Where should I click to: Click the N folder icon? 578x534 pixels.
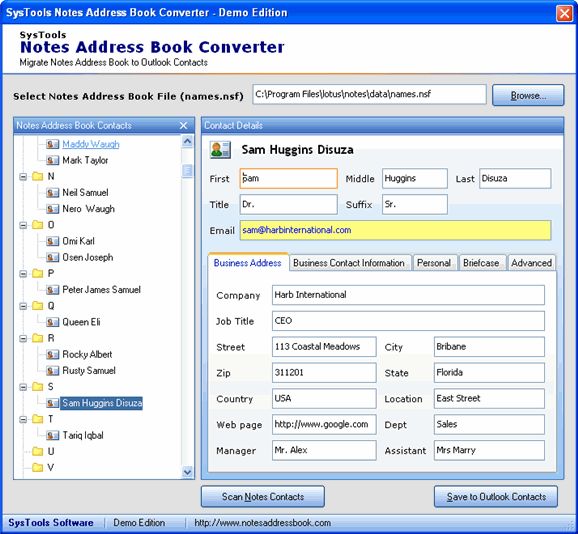pyautogui.click(x=38, y=176)
